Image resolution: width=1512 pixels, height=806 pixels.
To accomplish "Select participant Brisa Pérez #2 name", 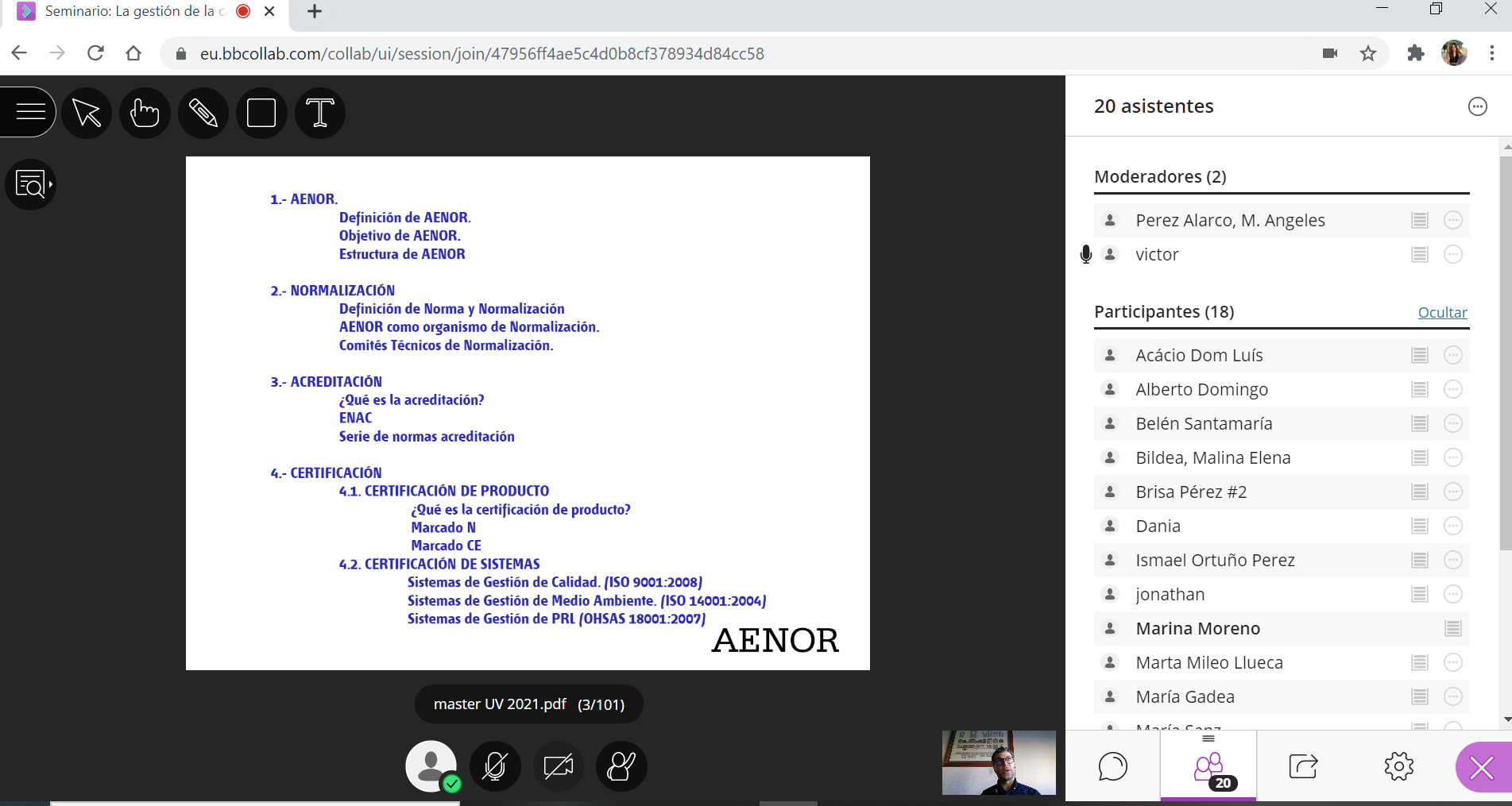I will click(x=1191, y=492).
